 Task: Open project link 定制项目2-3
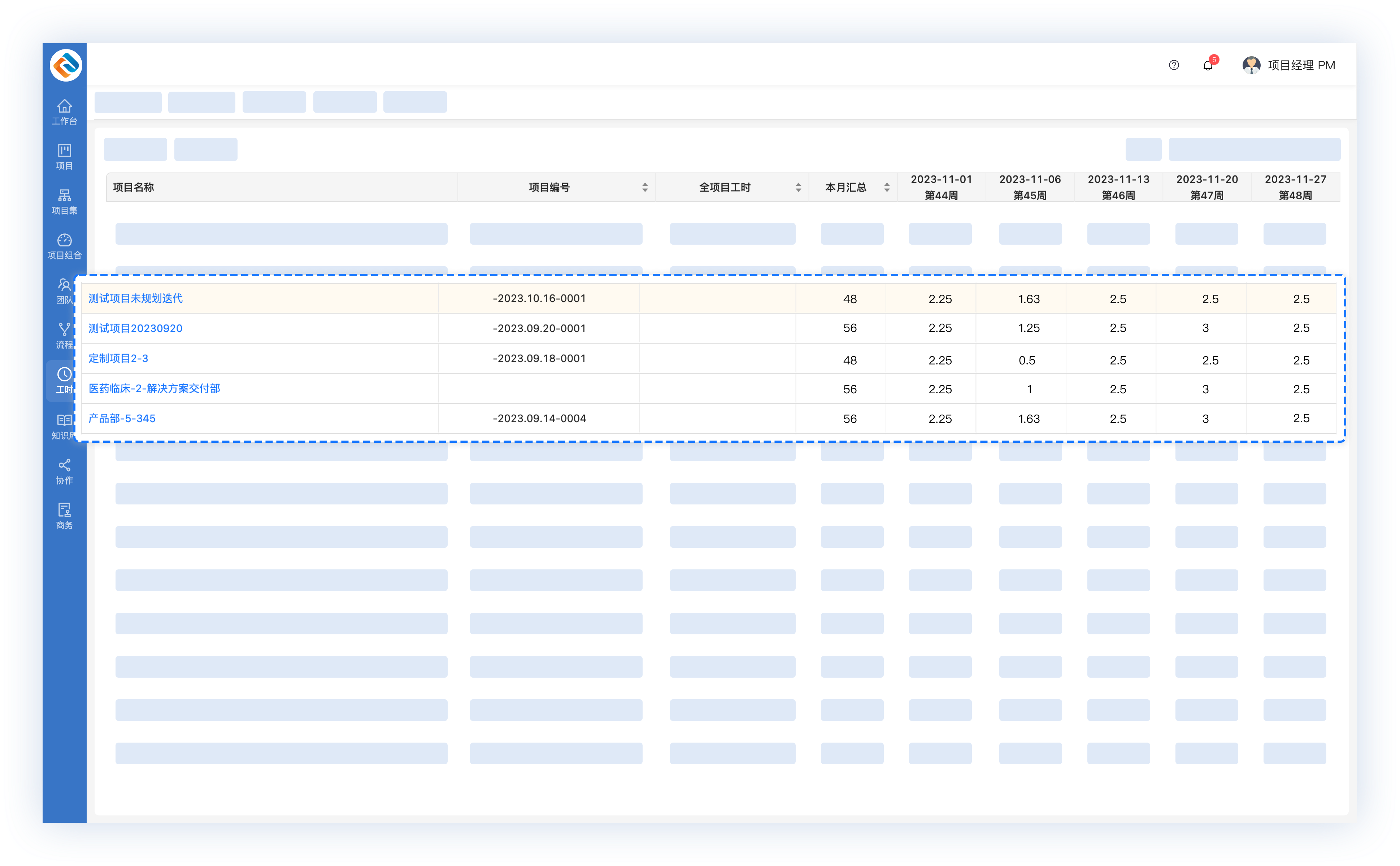coord(118,359)
